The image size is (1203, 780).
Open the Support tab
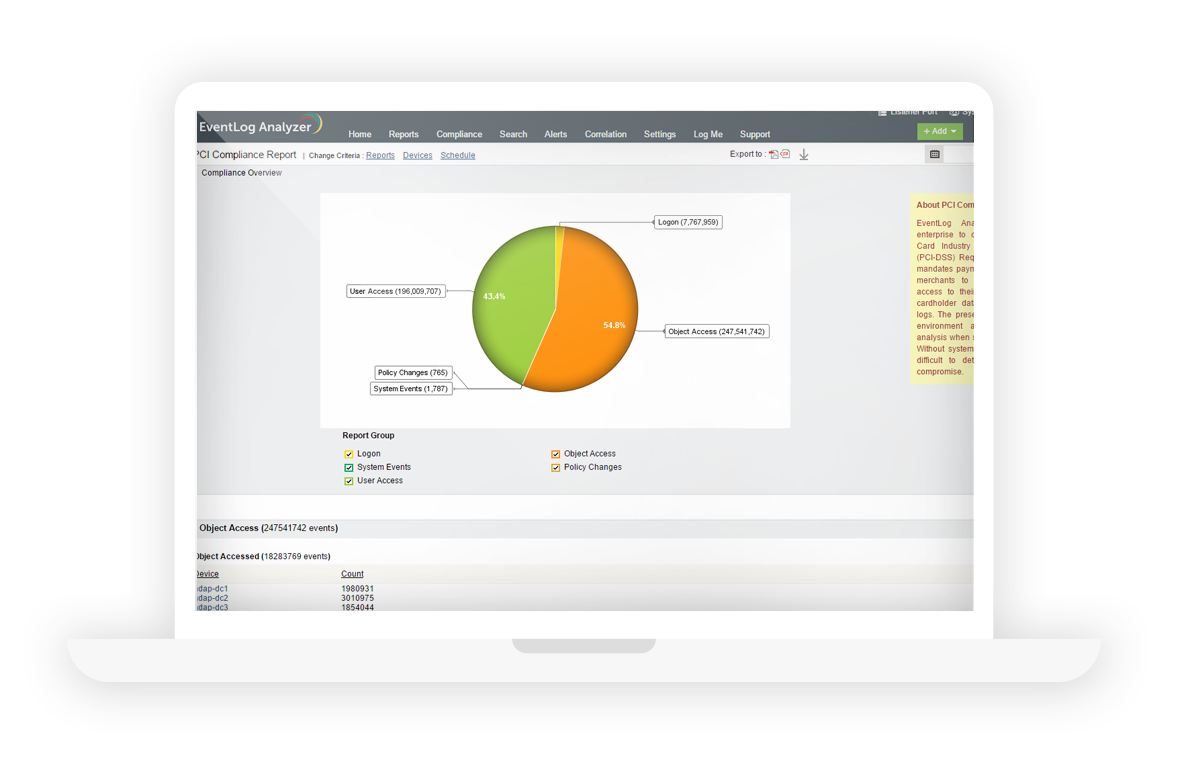[755, 134]
